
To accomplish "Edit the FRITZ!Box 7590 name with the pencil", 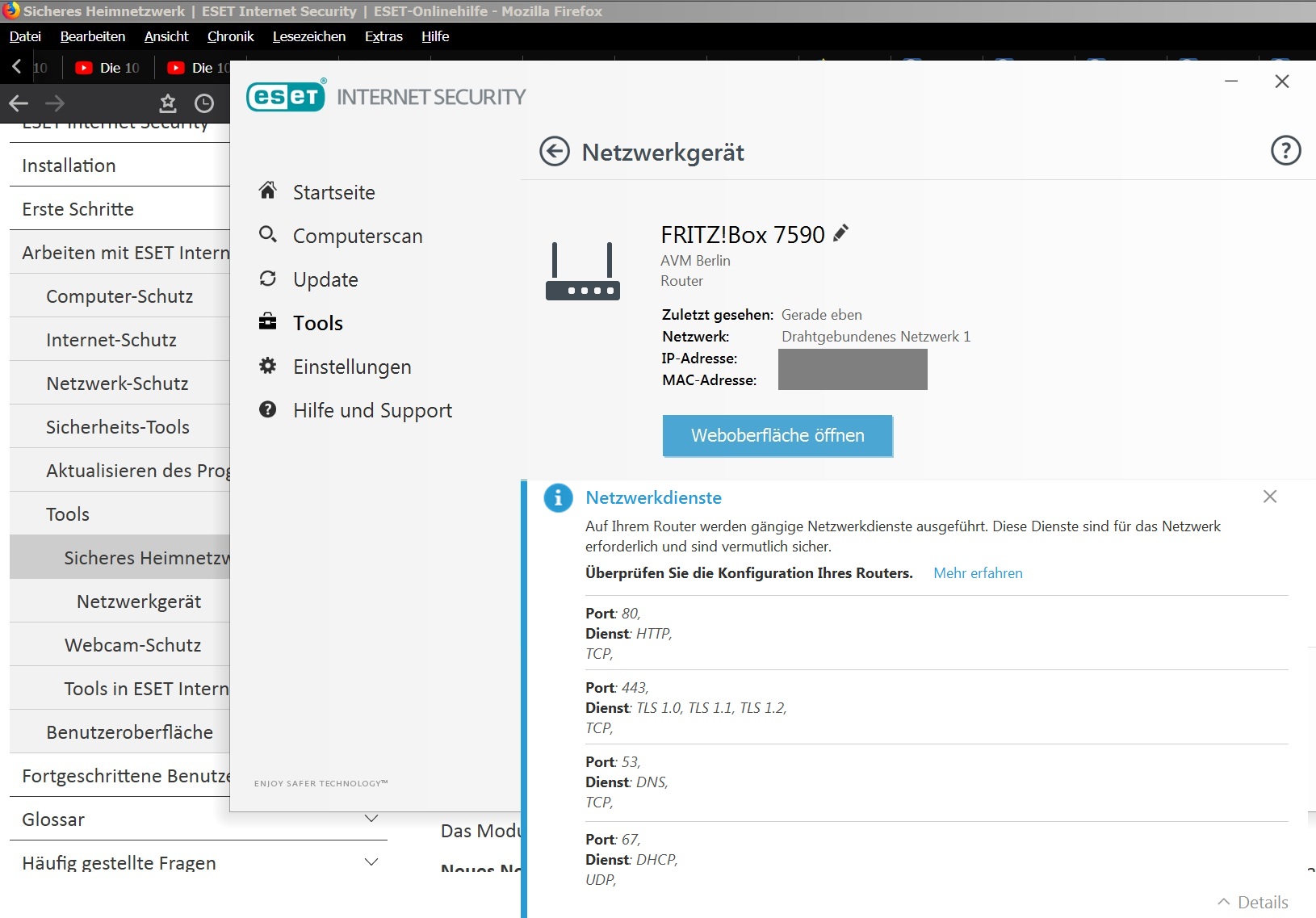I will (x=841, y=233).
